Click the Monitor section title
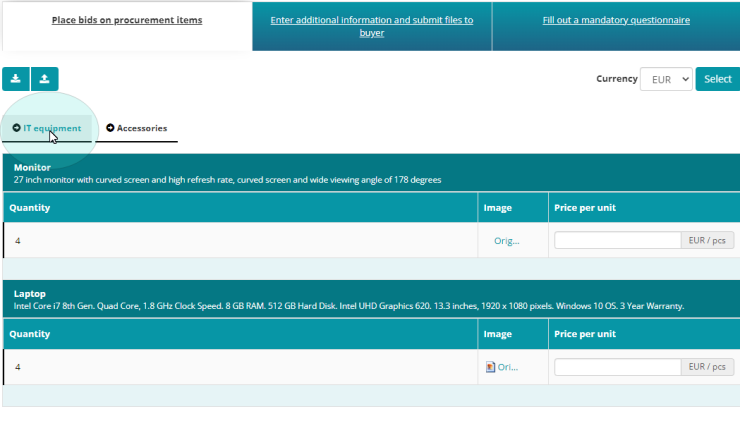The height and width of the screenshot is (426, 740). pos(32,167)
